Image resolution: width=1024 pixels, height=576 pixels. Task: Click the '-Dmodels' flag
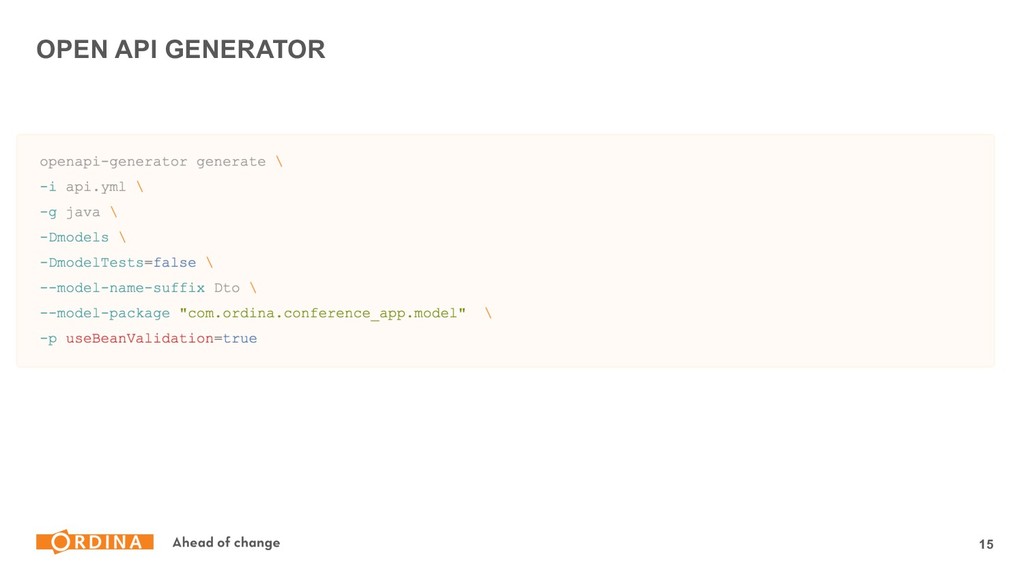point(74,237)
